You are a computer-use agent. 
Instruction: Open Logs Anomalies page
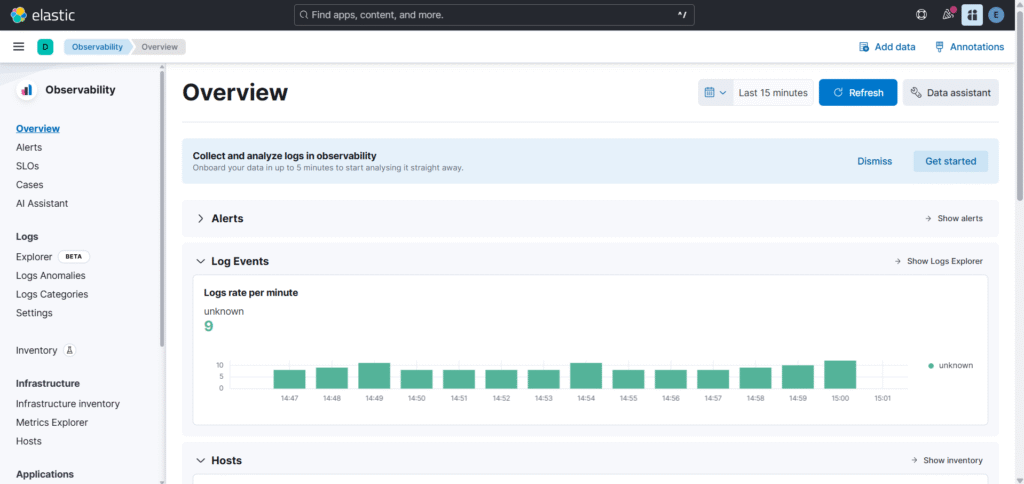click(x=50, y=276)
